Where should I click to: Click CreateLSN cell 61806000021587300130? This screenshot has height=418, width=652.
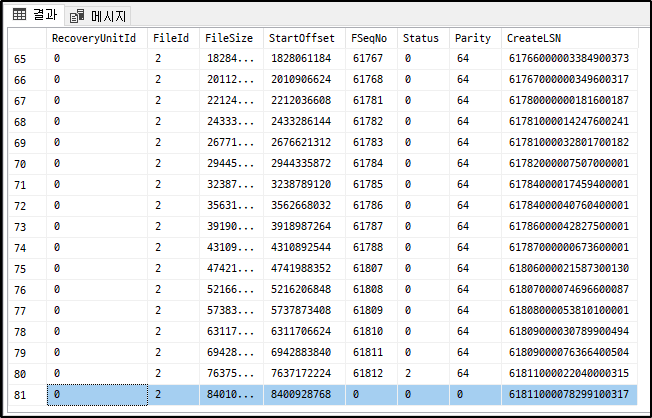569,269
